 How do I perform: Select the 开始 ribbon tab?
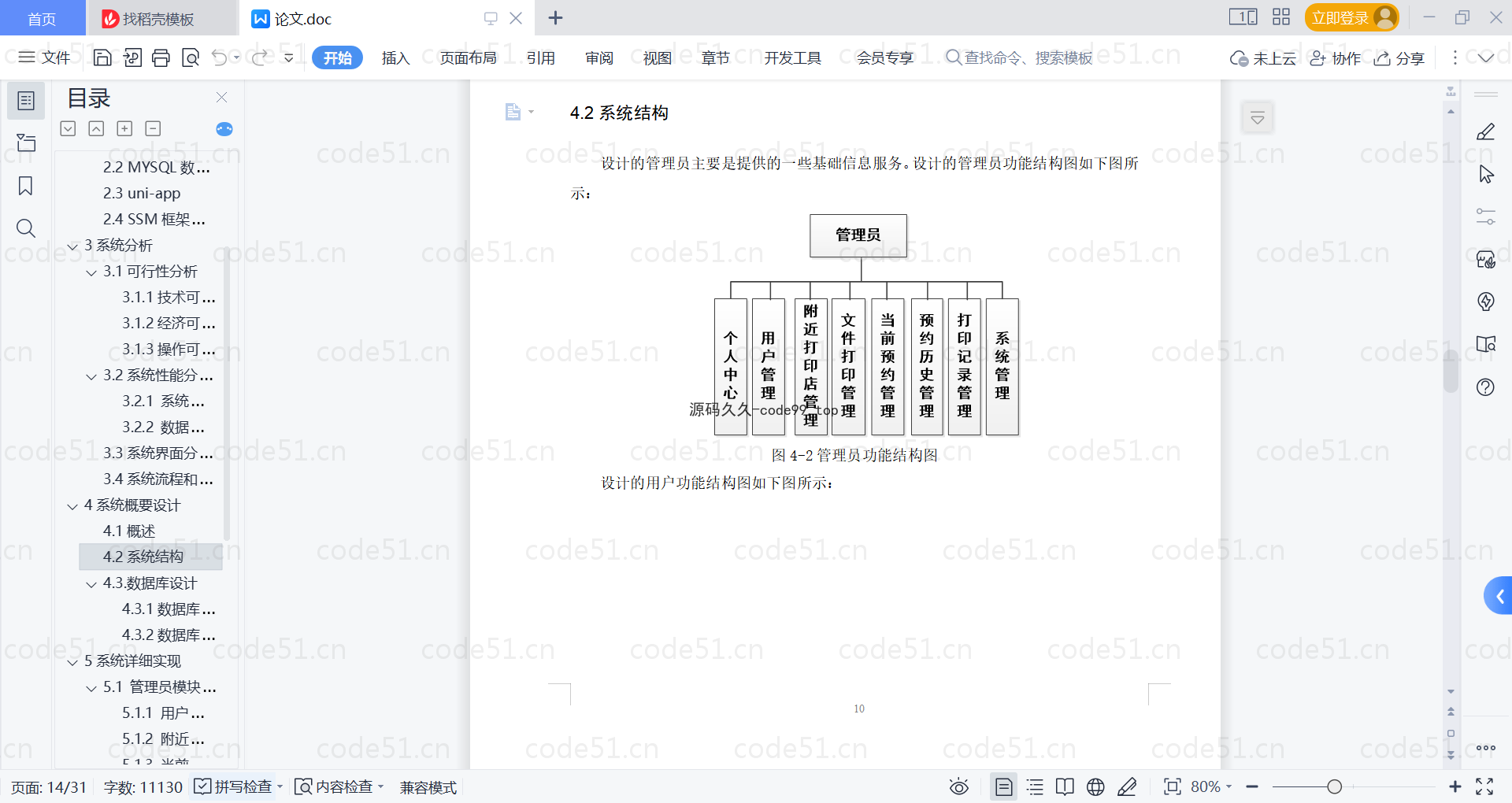tap(337, 57)
